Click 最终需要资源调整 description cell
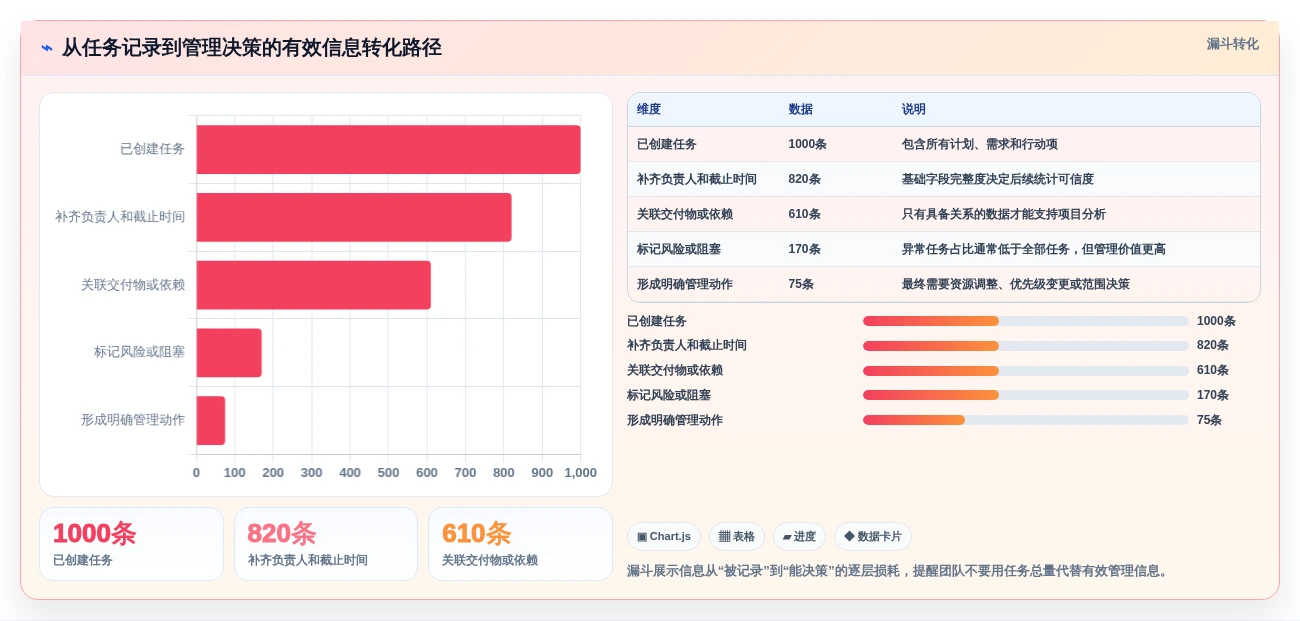The image size is (1300, 621). (1015, 284)
